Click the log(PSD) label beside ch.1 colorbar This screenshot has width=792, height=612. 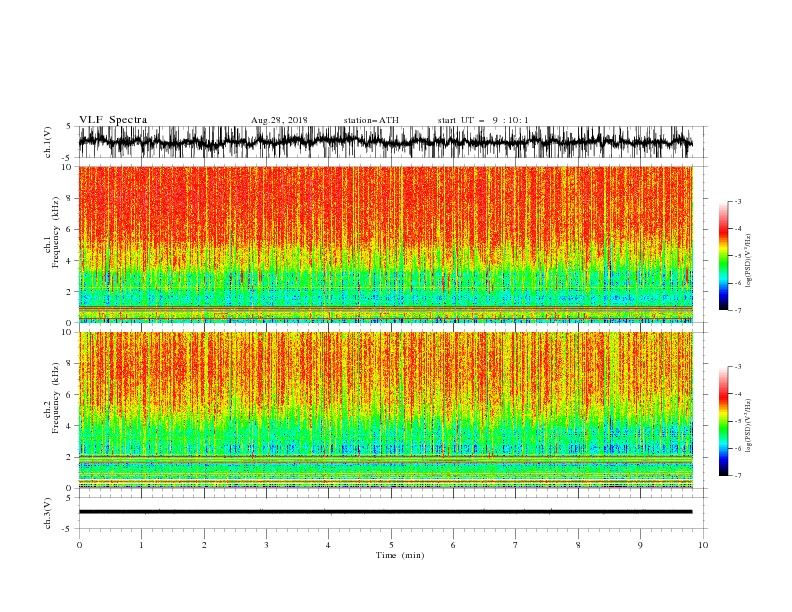(749, 261)
